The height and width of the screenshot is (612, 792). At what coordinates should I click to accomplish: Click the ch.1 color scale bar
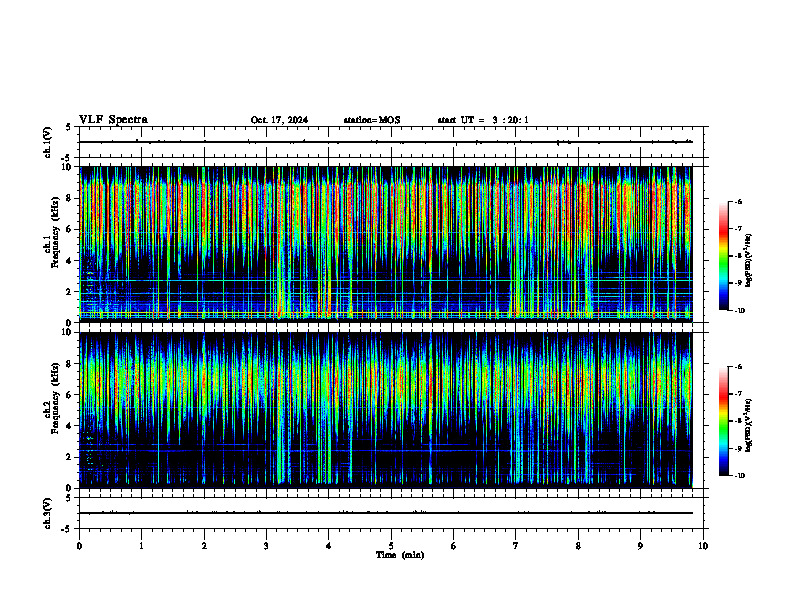tap(724, 256)
